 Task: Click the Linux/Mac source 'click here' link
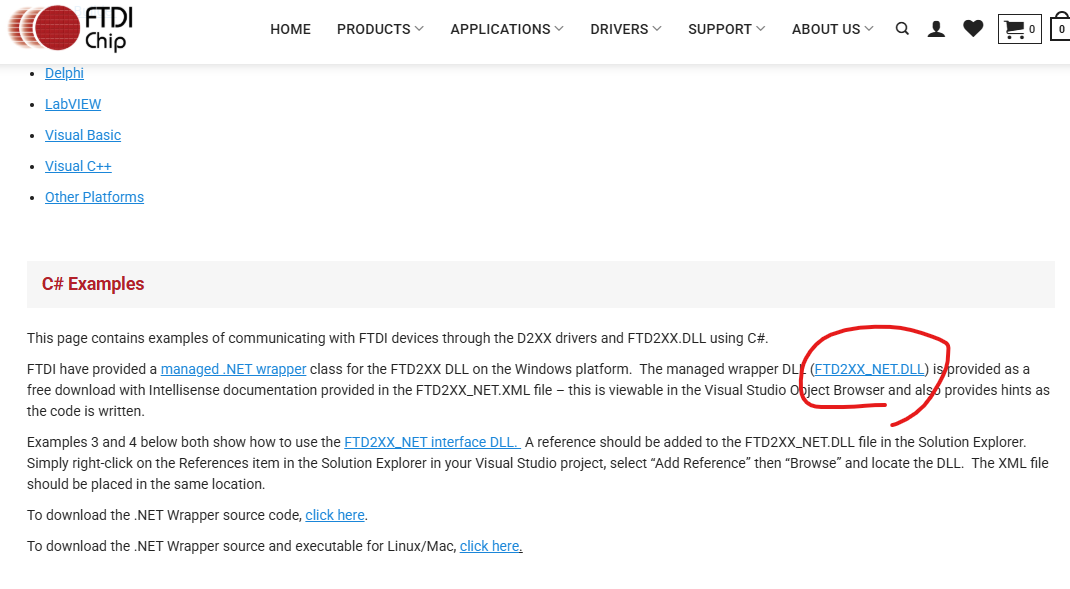pos(491,546)
